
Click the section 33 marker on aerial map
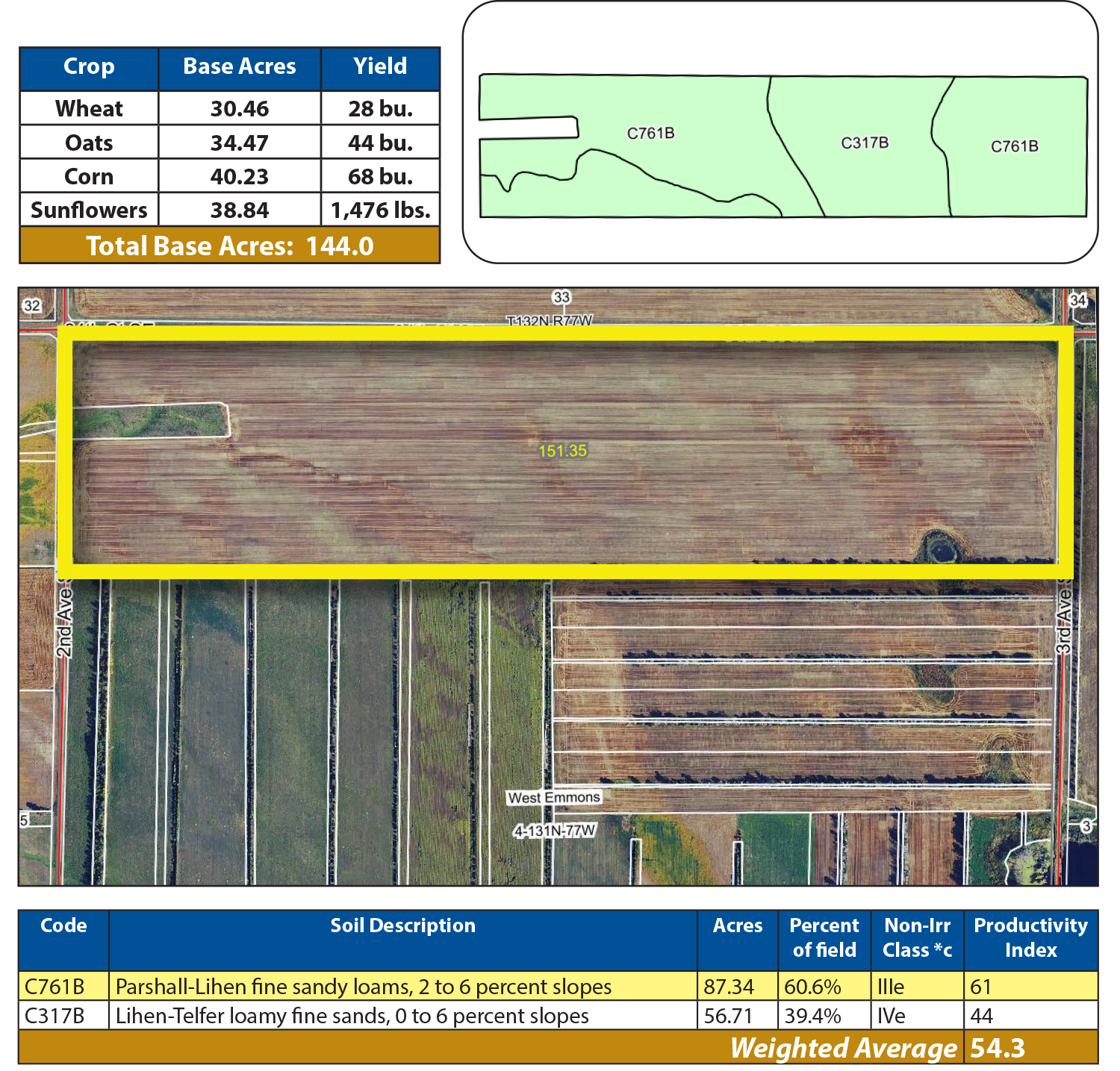[x=561, y=297]
